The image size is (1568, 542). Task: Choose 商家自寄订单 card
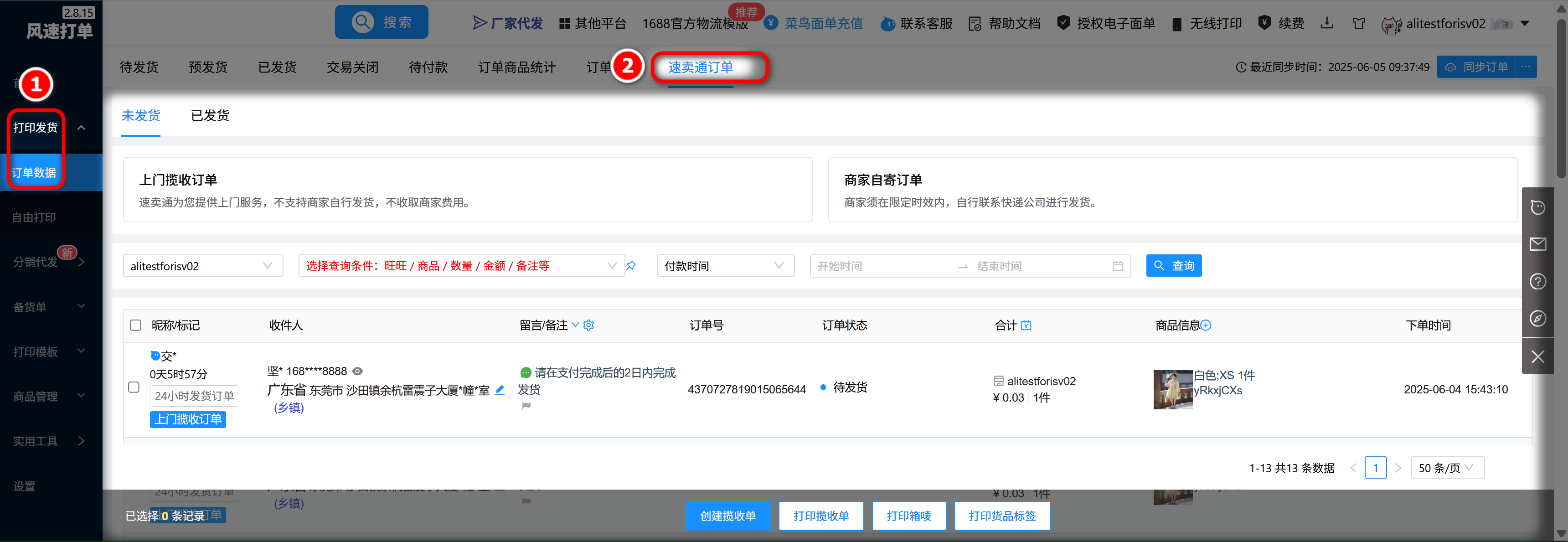pos(1172,190)
